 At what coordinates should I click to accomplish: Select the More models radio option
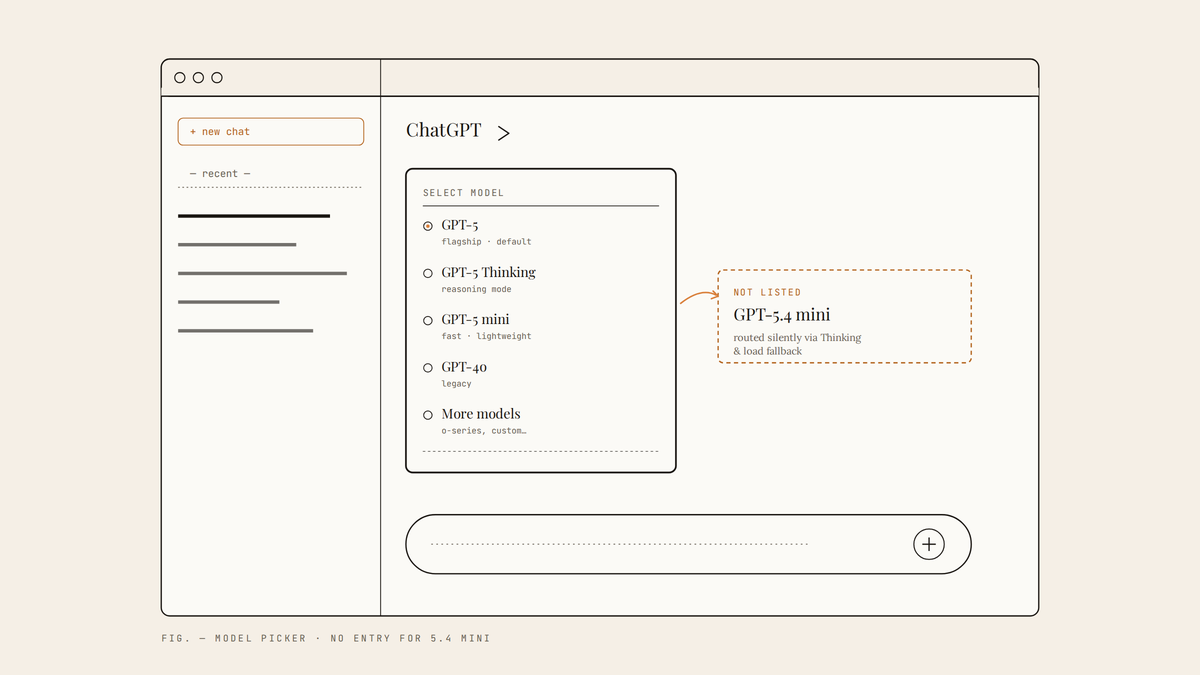tap(428, 415)
